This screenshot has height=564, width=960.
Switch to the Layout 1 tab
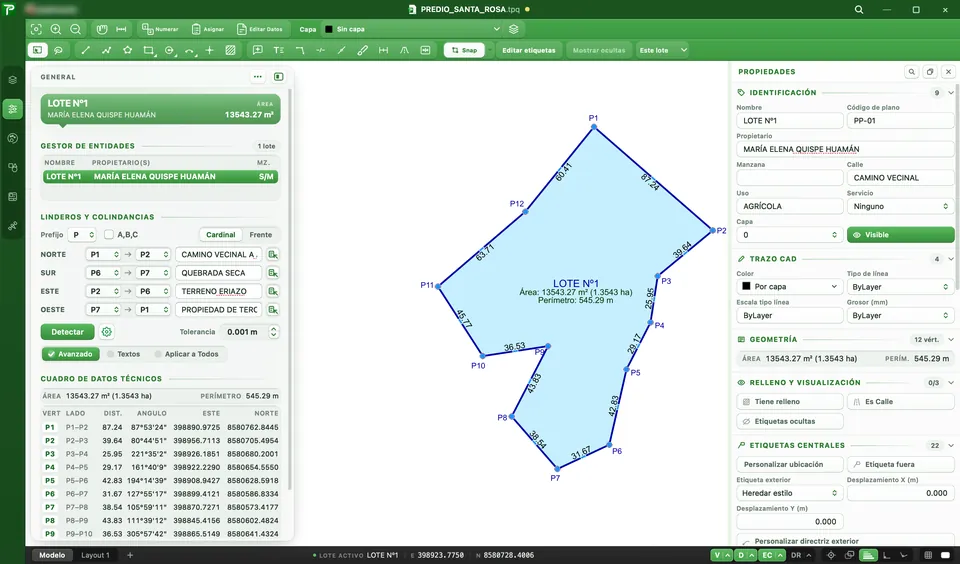coord(96,555)
